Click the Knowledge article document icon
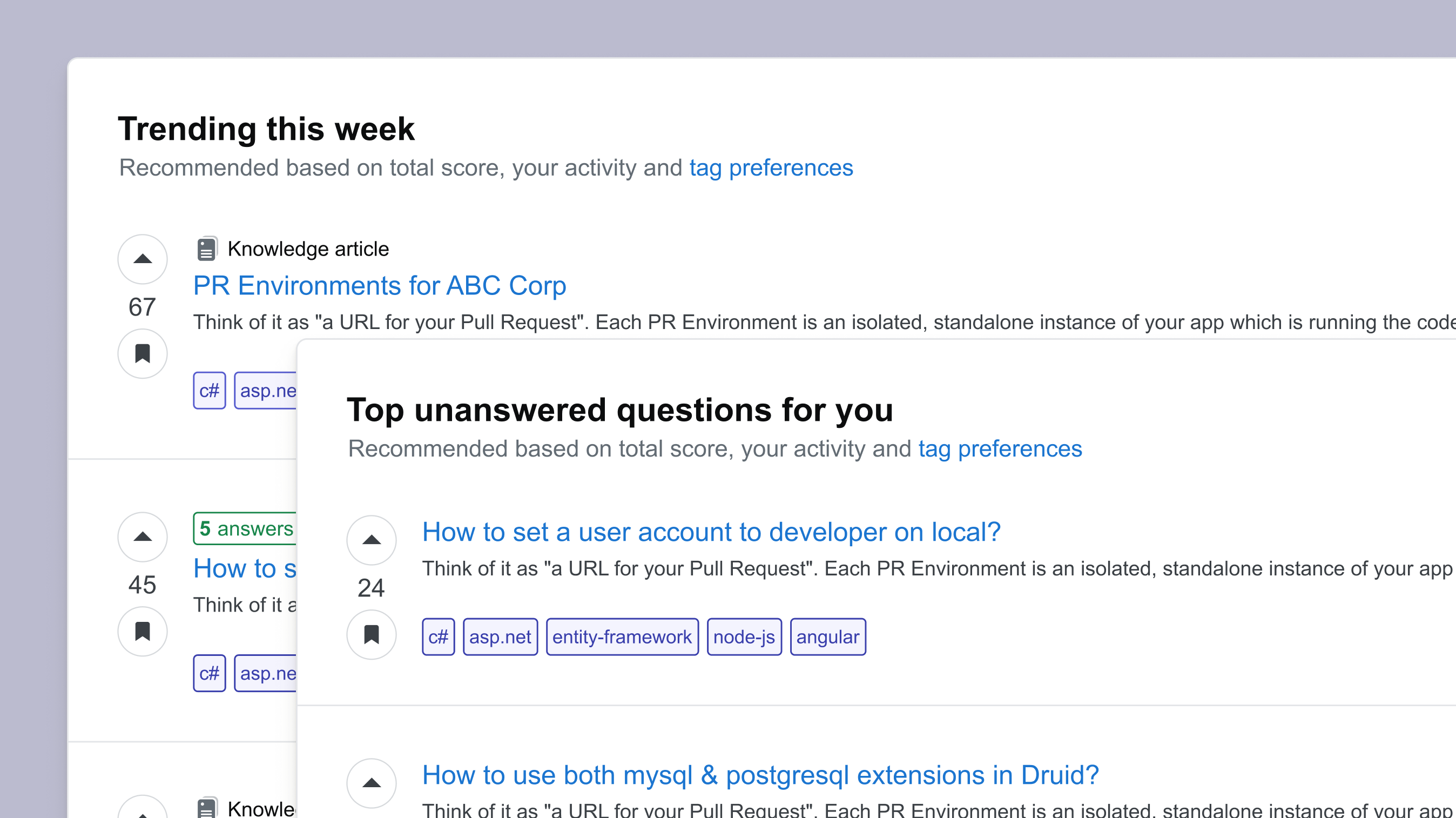 pos(207,249)
